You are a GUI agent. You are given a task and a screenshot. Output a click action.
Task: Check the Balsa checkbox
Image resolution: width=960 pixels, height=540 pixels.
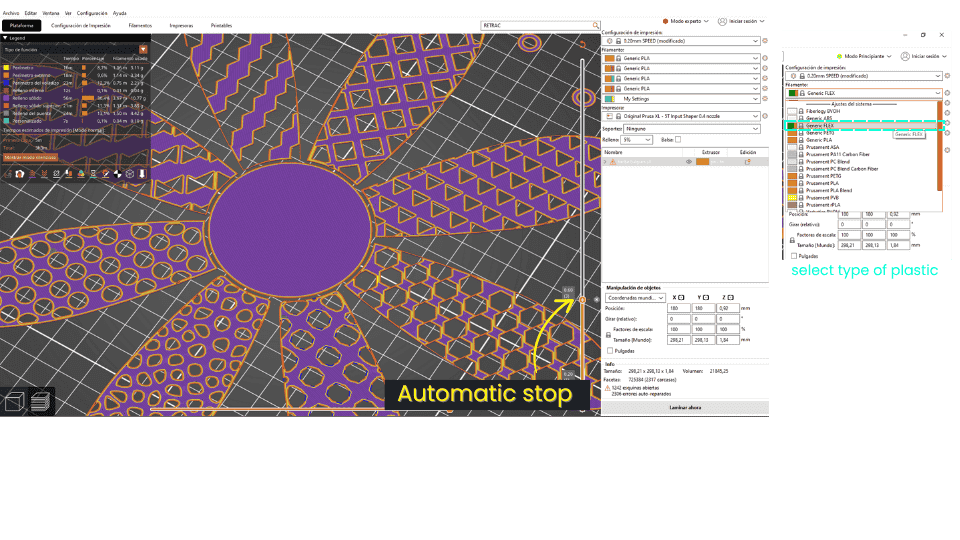coord(680,139)
